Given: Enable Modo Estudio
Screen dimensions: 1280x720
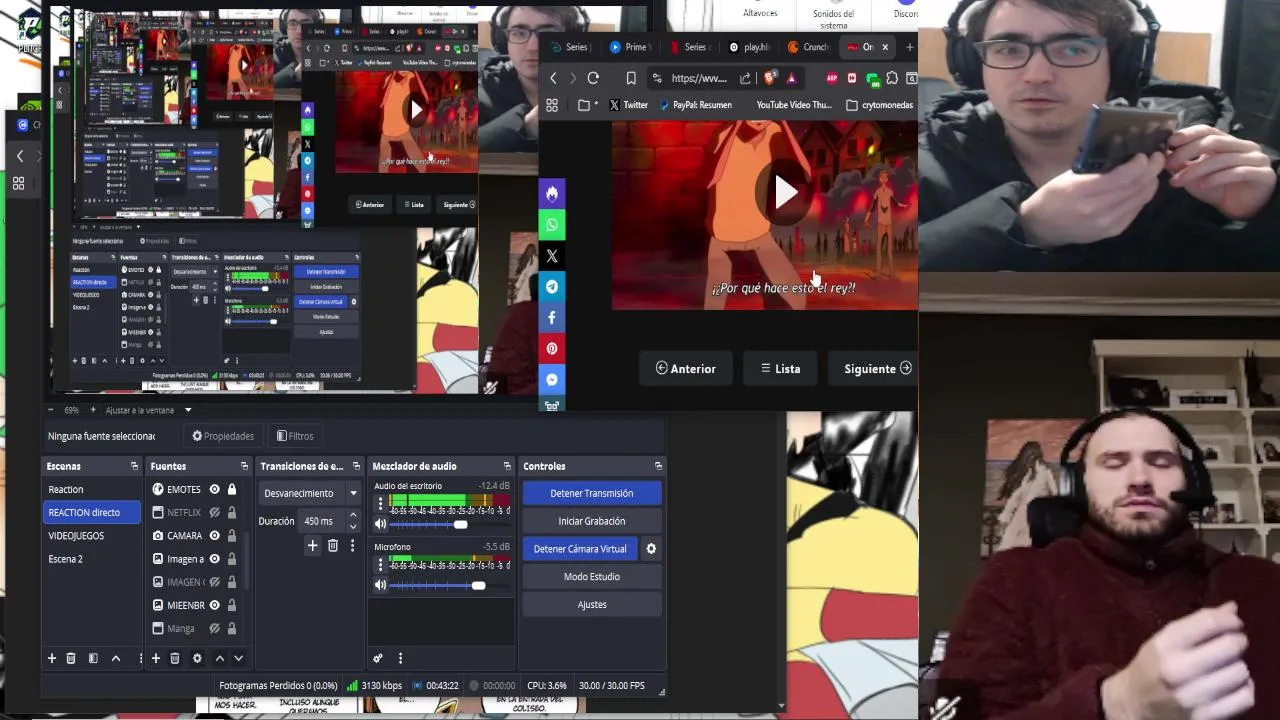Looking at the screenshot, I should pyautogui.click(x=591, y=576).
